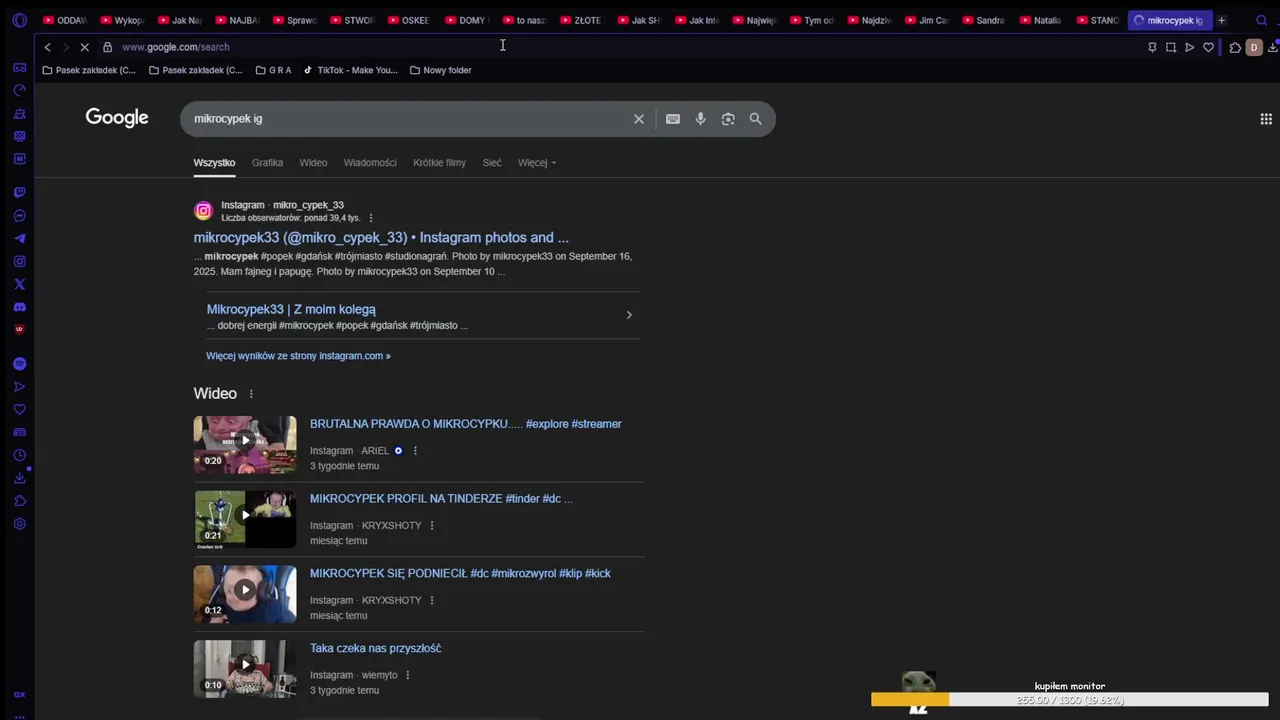Image resolution: width=1280 pixels, height=720 pixels.
Task: Open Messenger in the sidebar
Action: [19, 216]
